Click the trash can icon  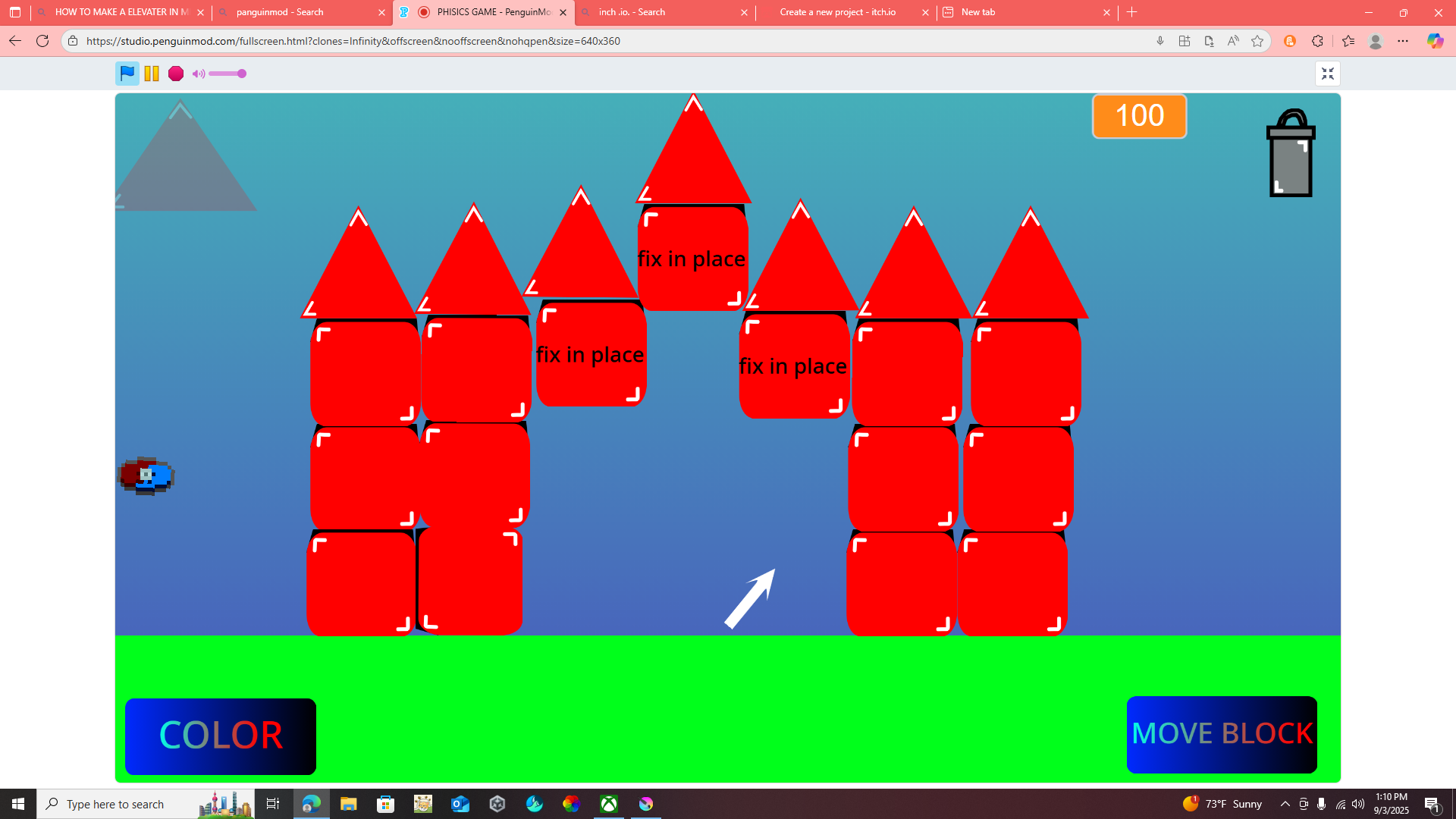[x=1290, y=155]
